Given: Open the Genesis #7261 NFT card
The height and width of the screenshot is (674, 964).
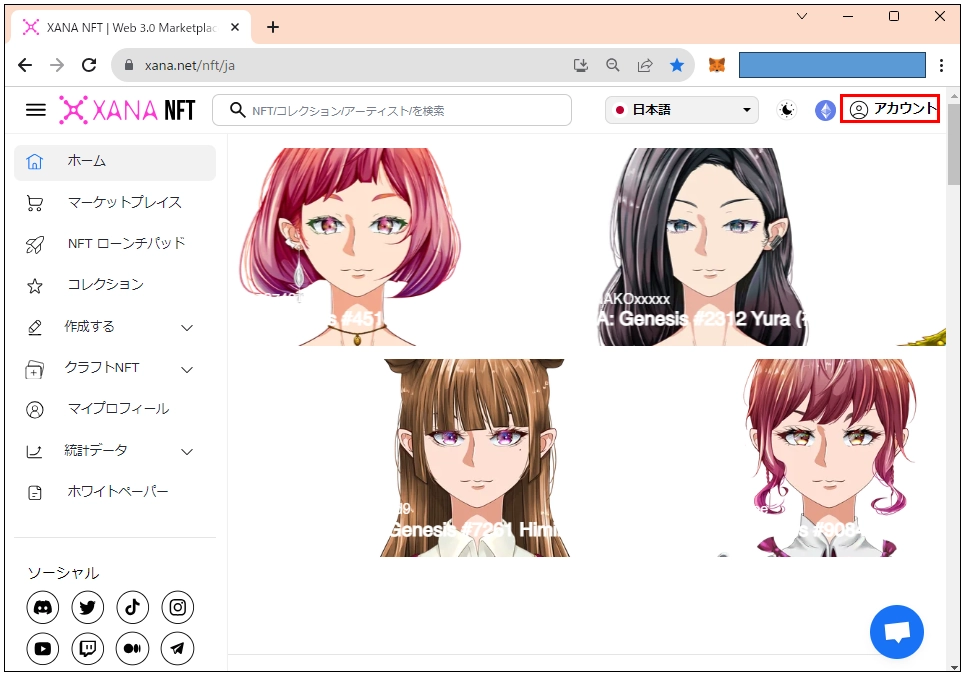Looking at the screenshot, I should 475,458.
